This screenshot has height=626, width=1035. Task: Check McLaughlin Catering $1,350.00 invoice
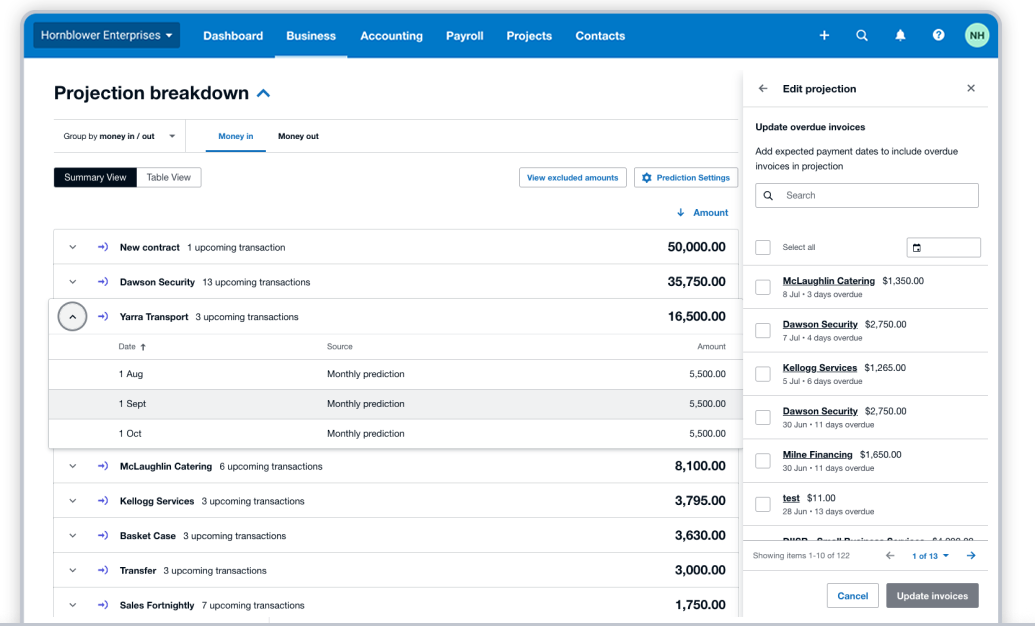click(x=763, y=287)
